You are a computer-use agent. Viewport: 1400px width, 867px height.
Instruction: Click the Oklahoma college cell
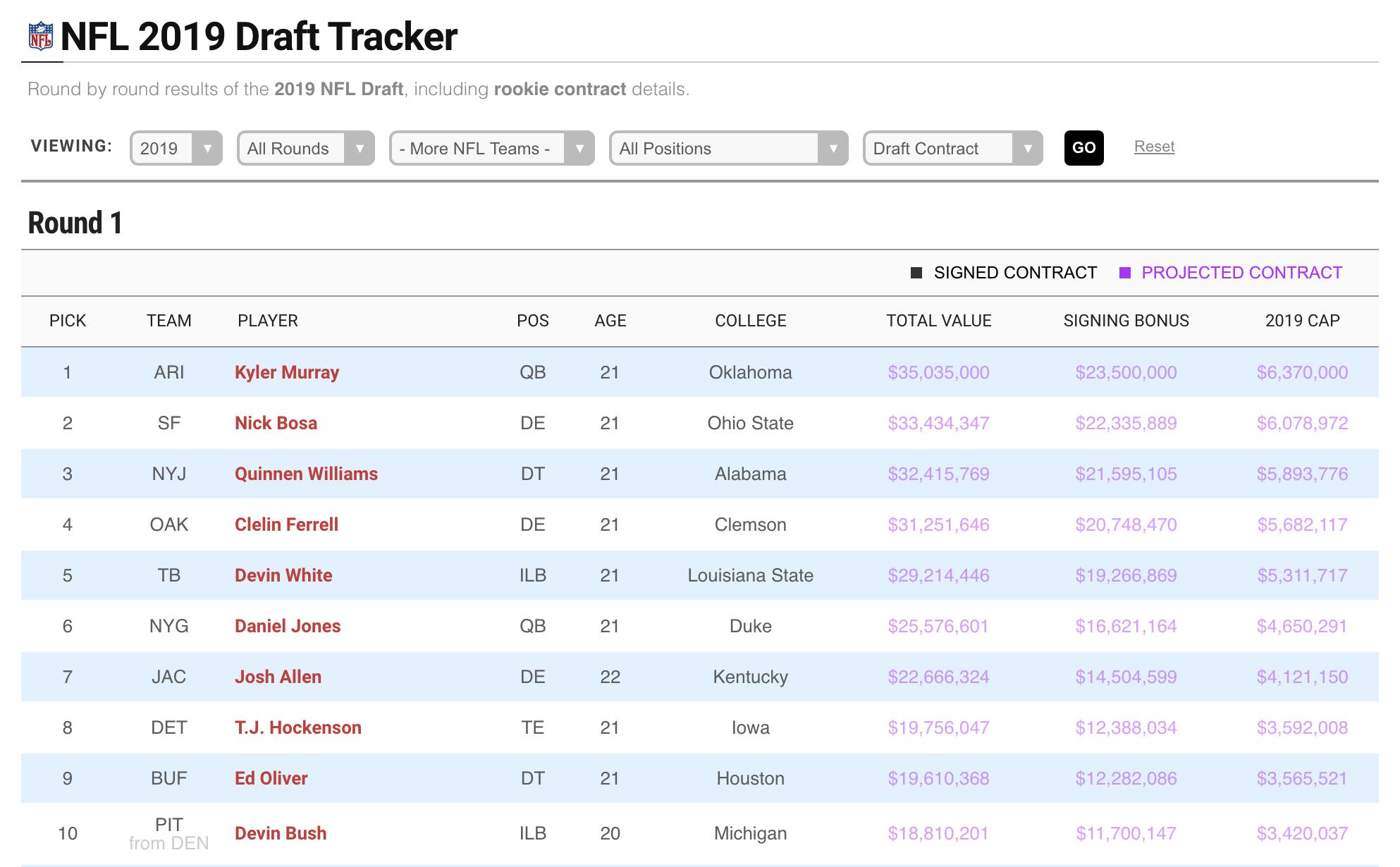click(751, 372)
